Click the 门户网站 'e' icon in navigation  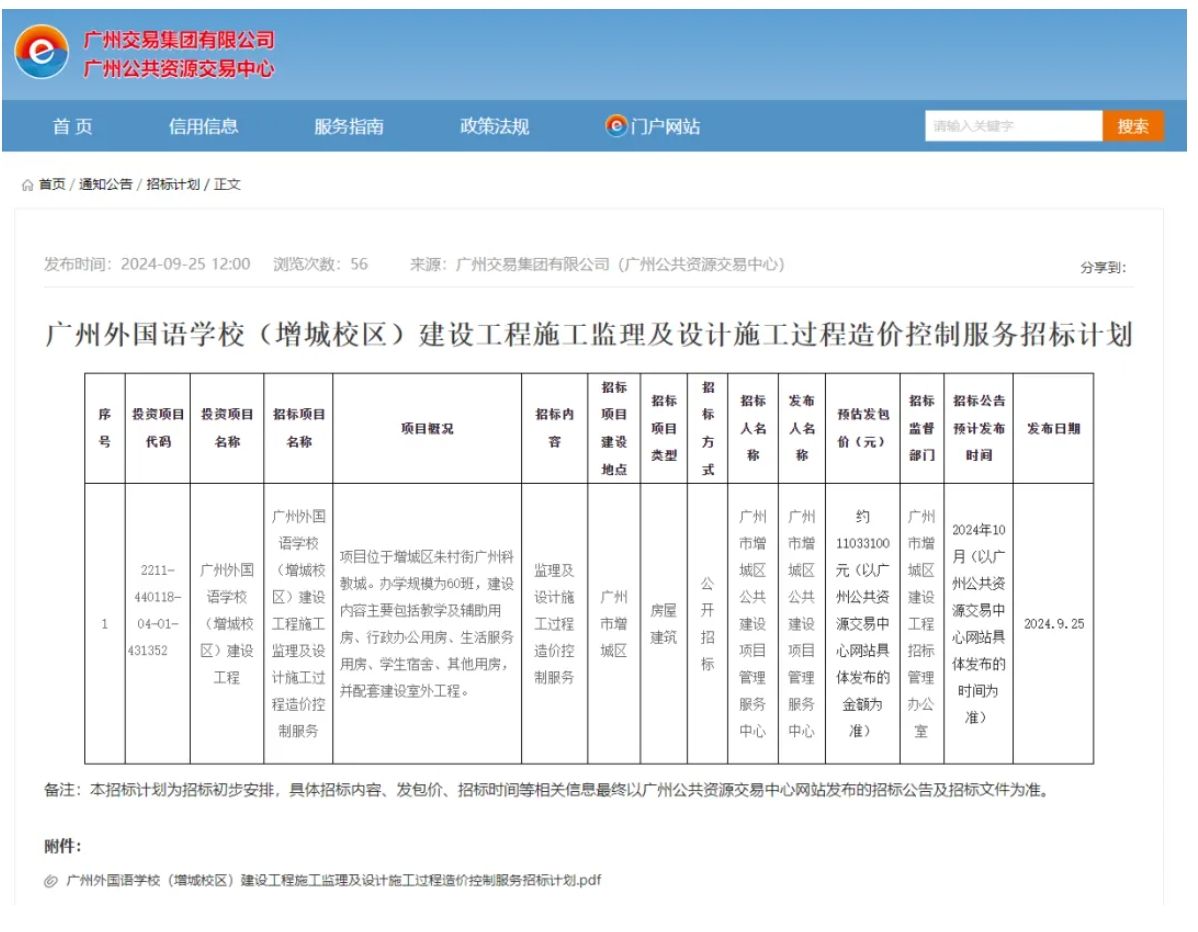pos(616,125)
